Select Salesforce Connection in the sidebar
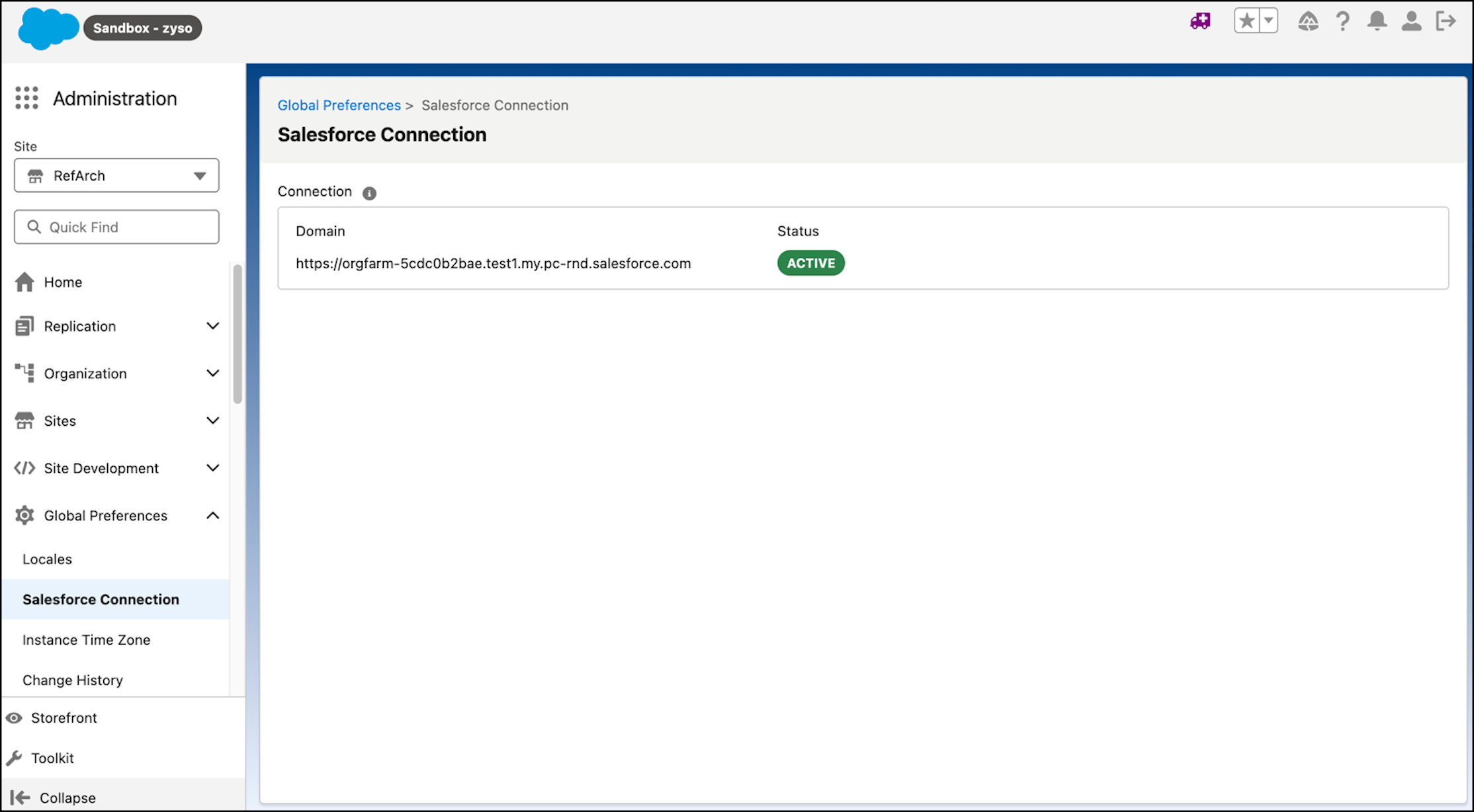 coord(116,599)
